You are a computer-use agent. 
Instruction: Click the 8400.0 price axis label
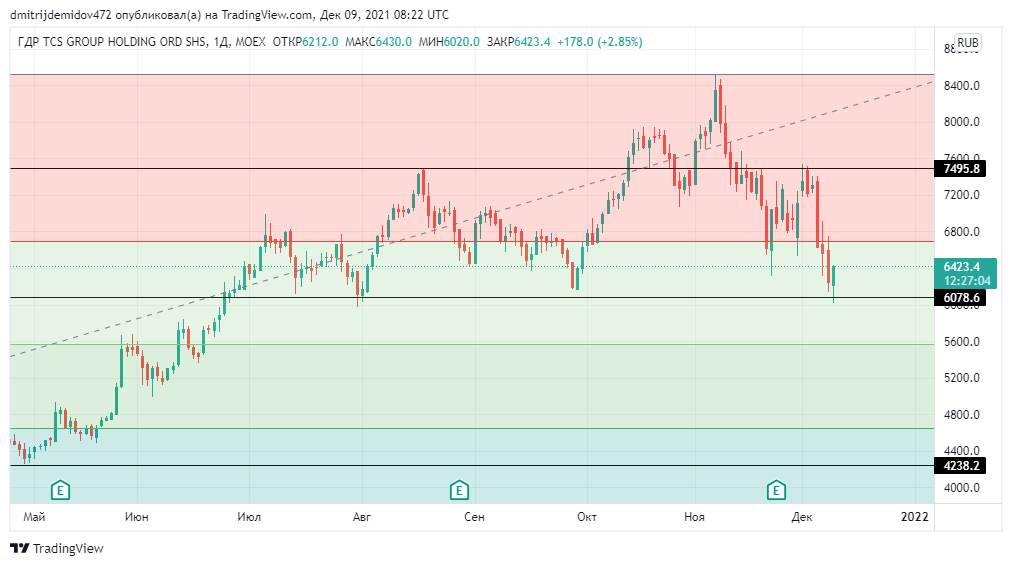click(x=962, y=86)
